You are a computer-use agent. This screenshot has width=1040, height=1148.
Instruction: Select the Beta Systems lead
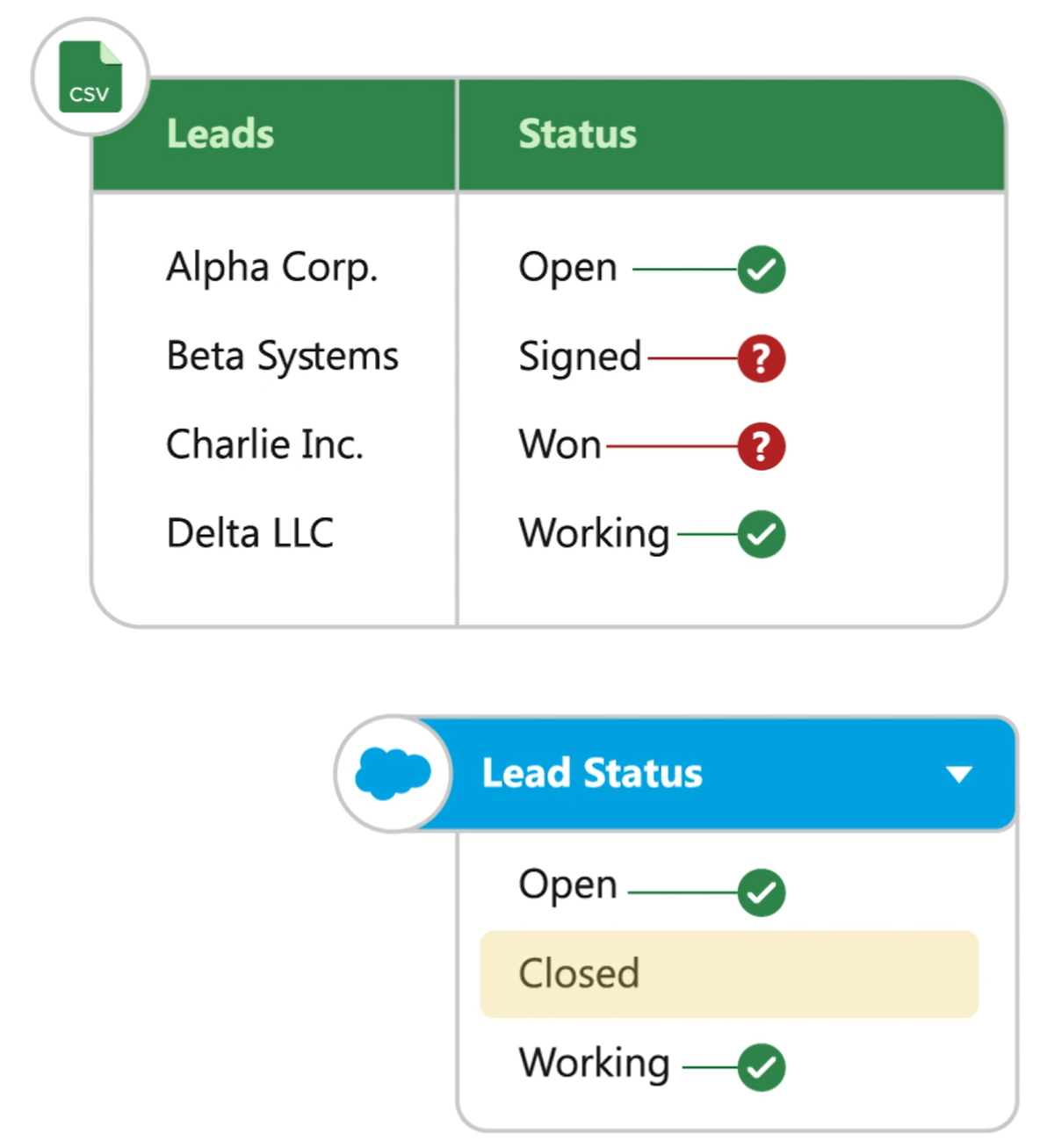tap(282, 356)
